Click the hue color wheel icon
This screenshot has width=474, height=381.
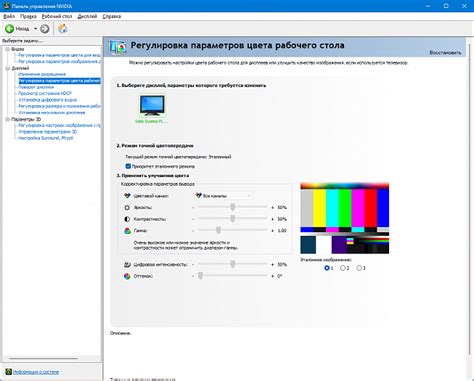pos(127,276)
